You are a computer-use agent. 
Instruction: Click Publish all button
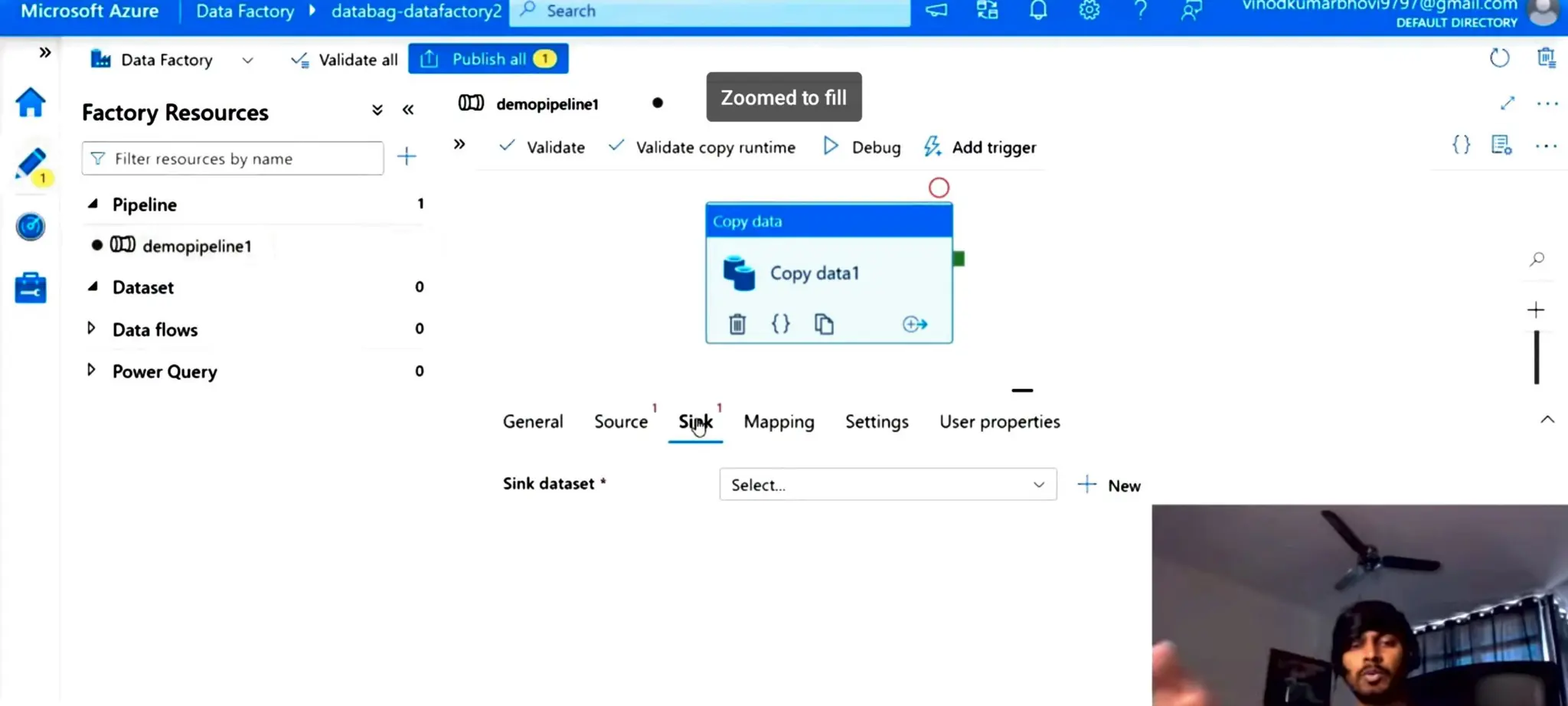coord(488,59)
